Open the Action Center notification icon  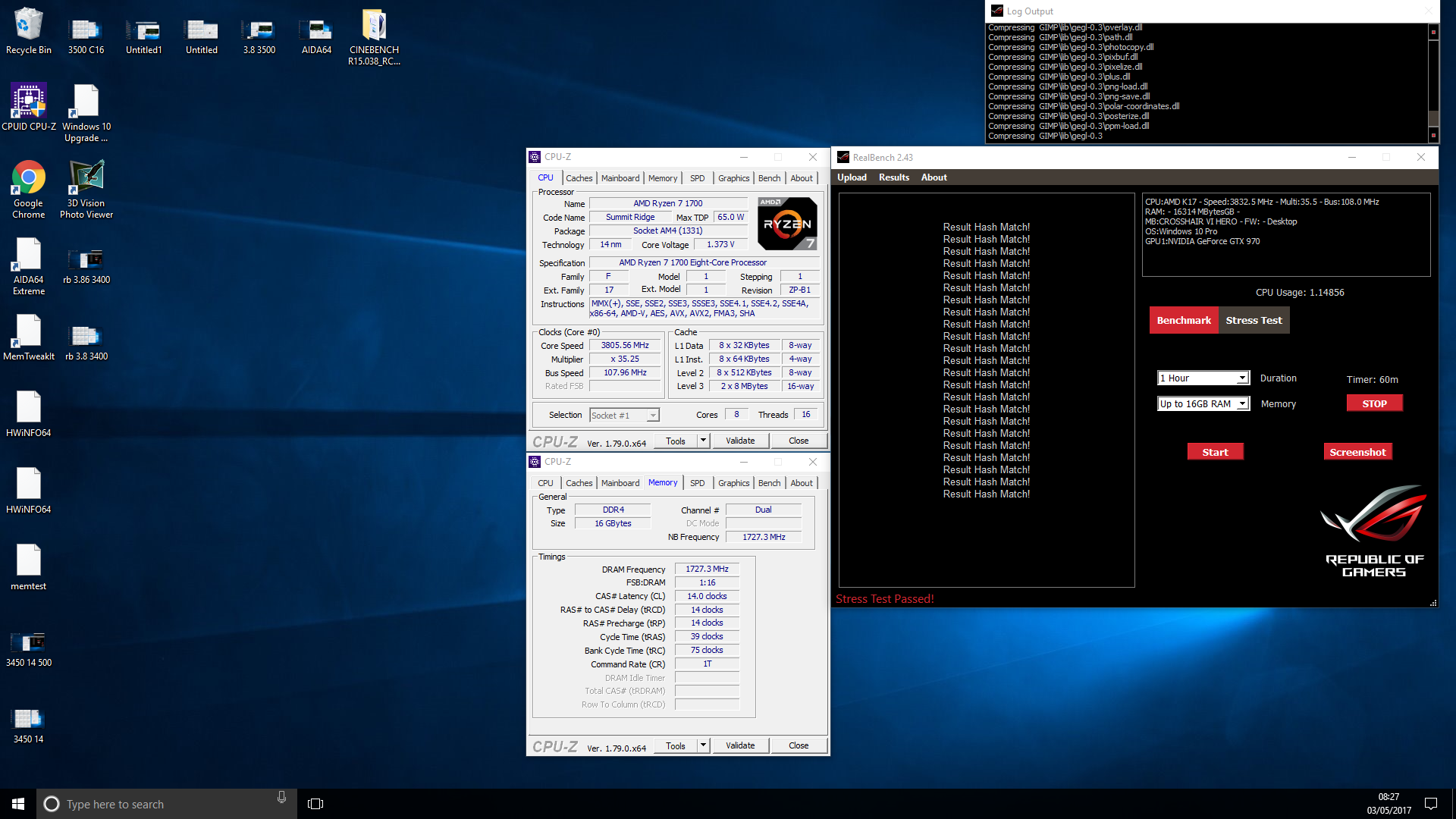pos(1431,804)
